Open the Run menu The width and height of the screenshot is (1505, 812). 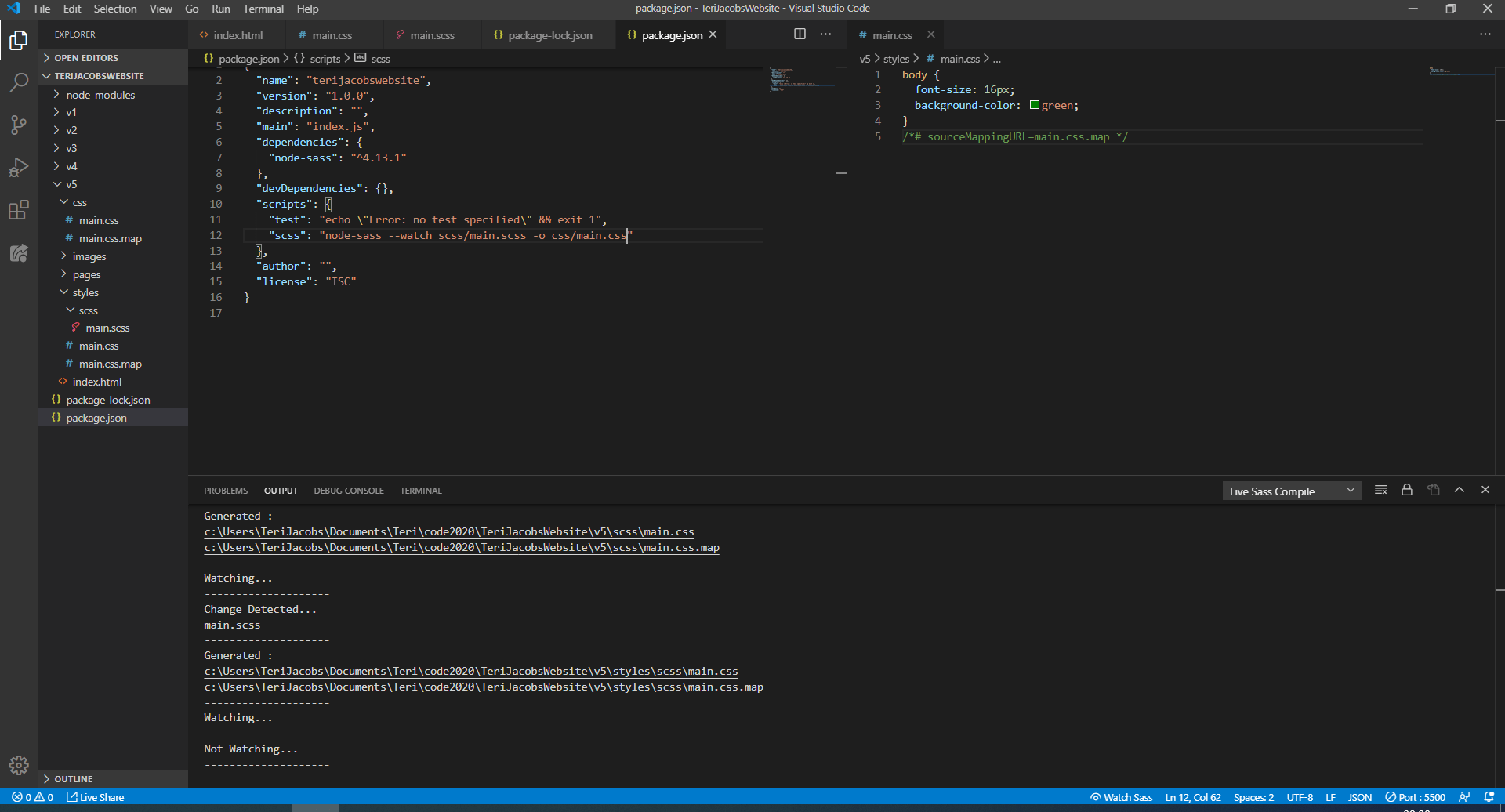pos(220,9)
